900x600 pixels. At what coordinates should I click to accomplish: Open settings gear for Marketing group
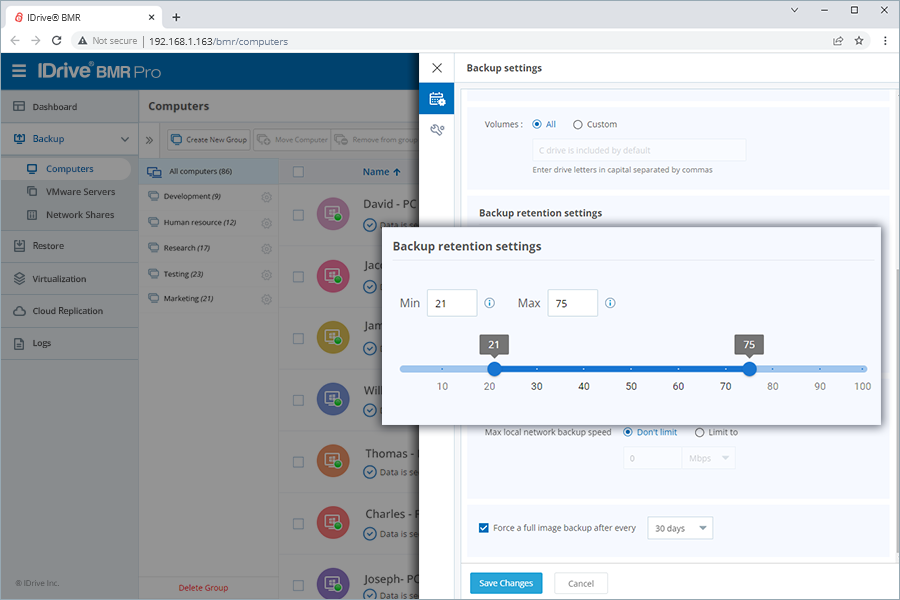pos(266,299)
